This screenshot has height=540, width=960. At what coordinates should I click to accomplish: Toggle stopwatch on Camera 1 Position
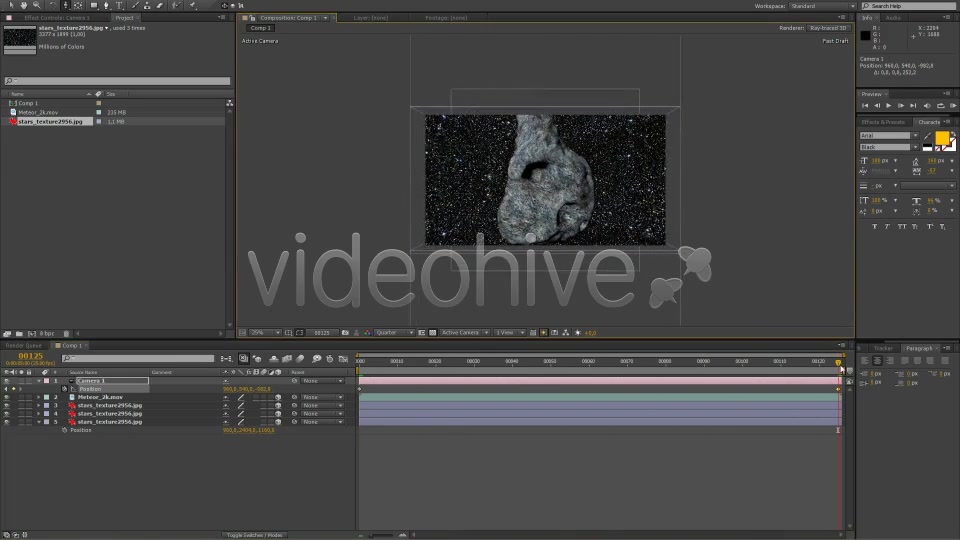tap(64, 389)
